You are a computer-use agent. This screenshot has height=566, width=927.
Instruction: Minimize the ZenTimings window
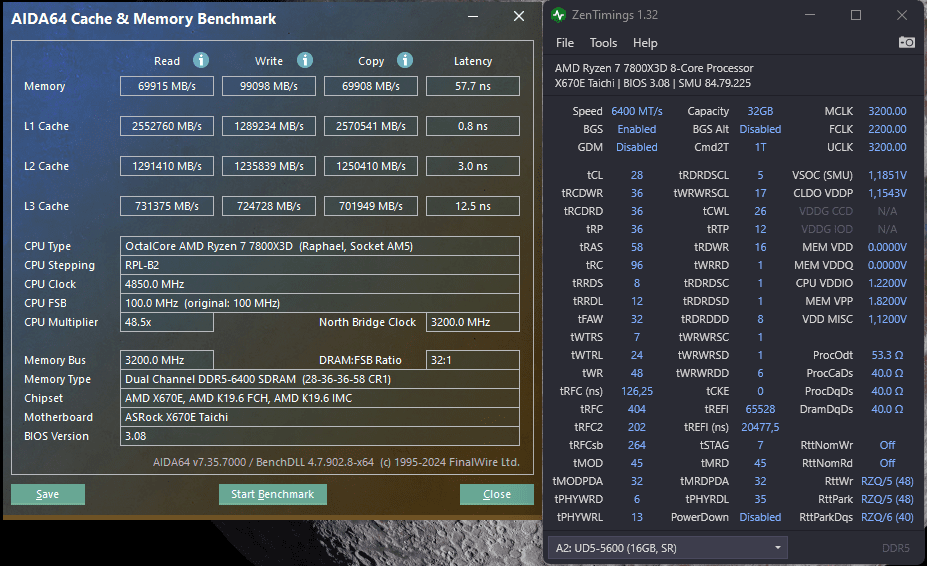point(810,15)
